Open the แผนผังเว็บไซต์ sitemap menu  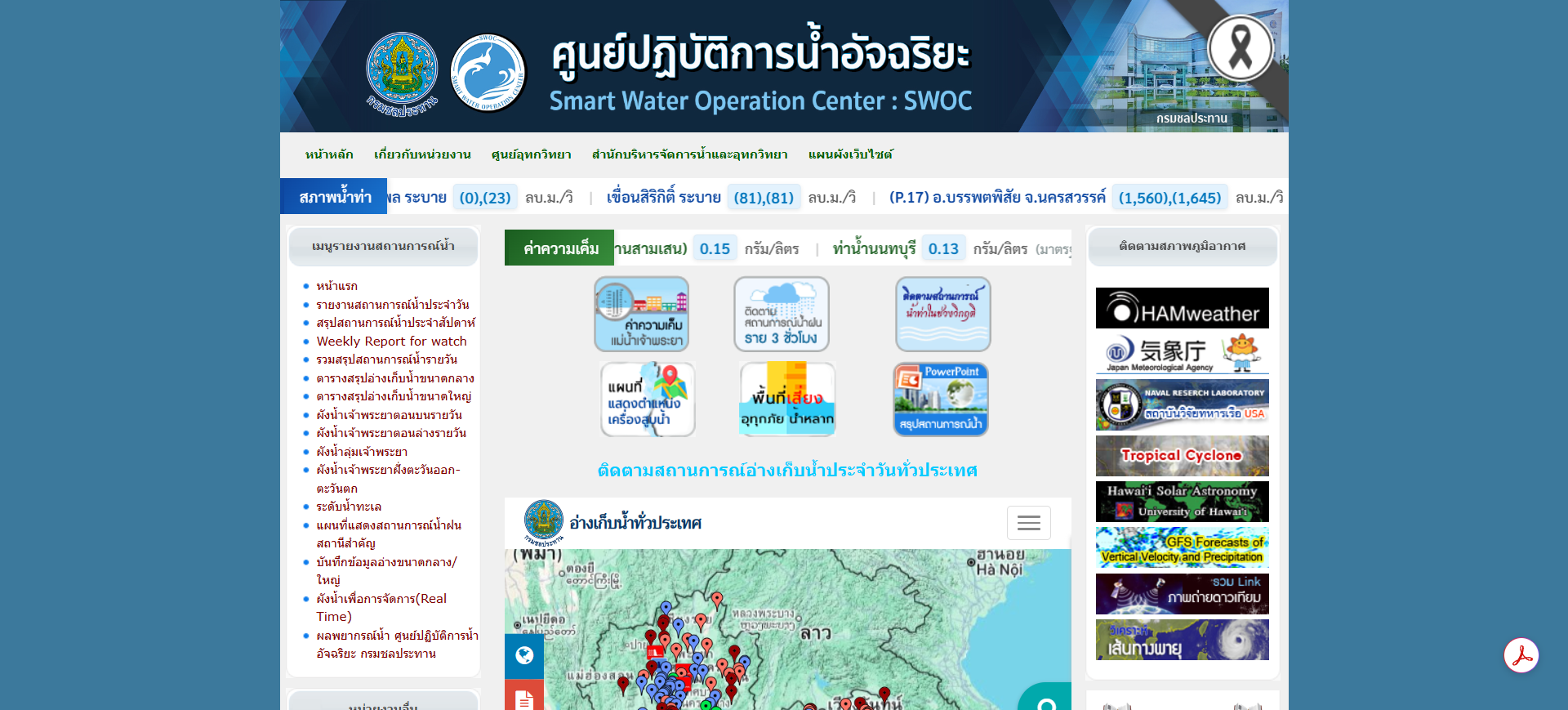(x=851, y=154)
